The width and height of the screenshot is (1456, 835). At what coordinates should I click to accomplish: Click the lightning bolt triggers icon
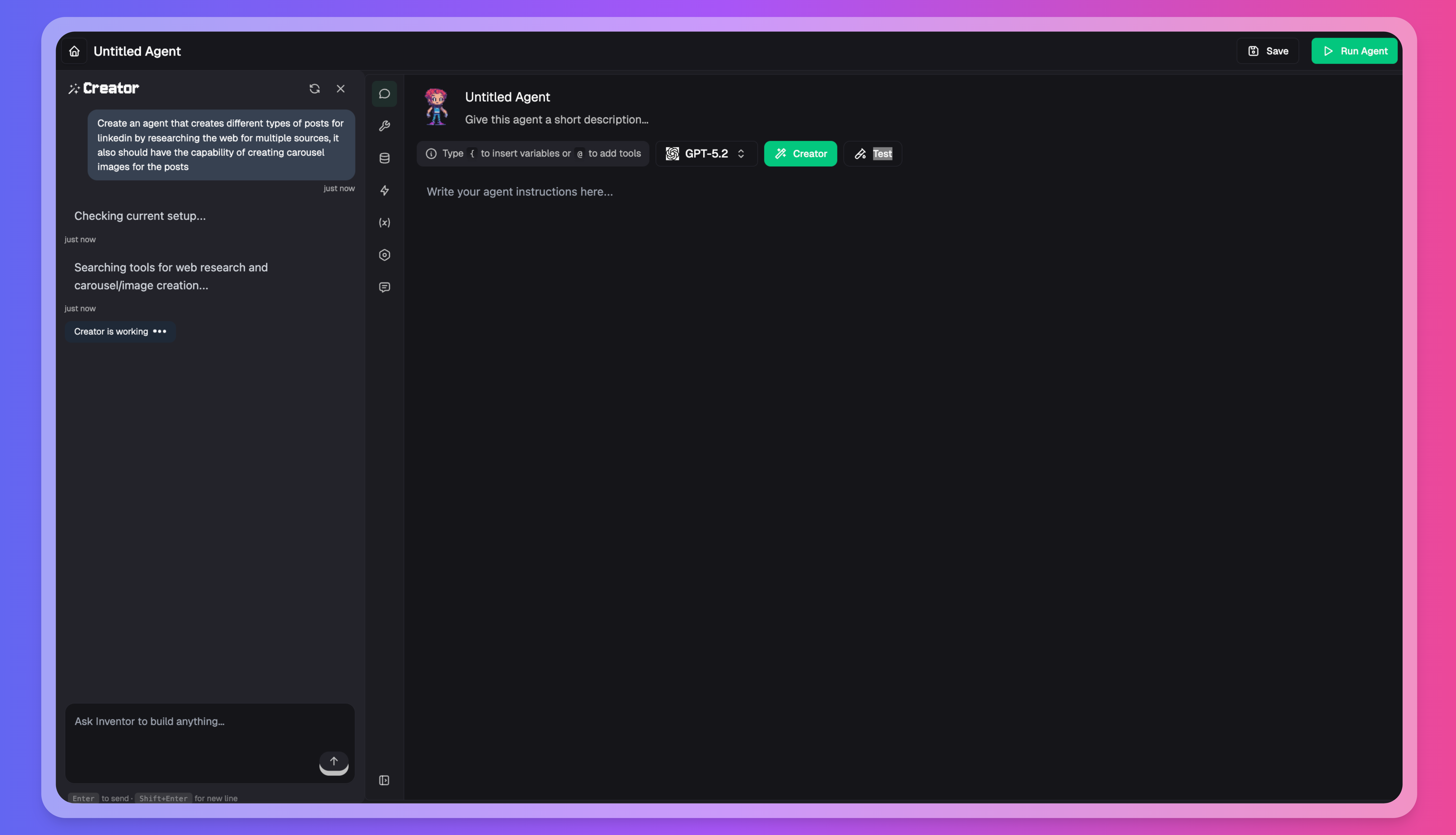(384, 190)
